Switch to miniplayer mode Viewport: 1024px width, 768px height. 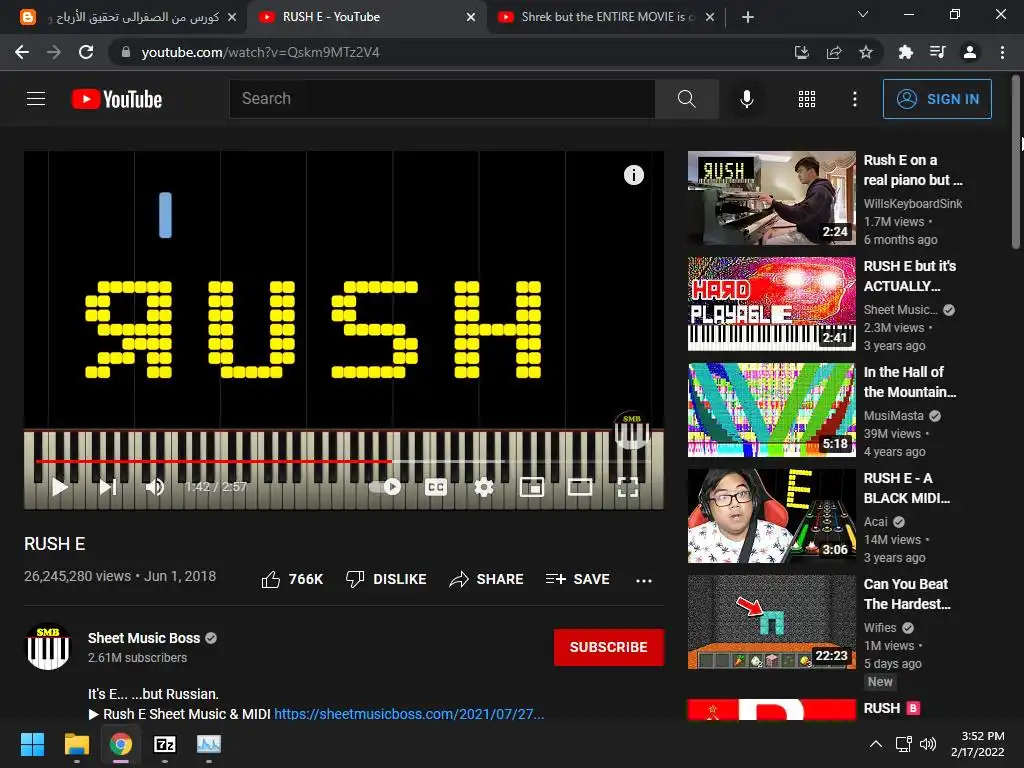(532, 487)
